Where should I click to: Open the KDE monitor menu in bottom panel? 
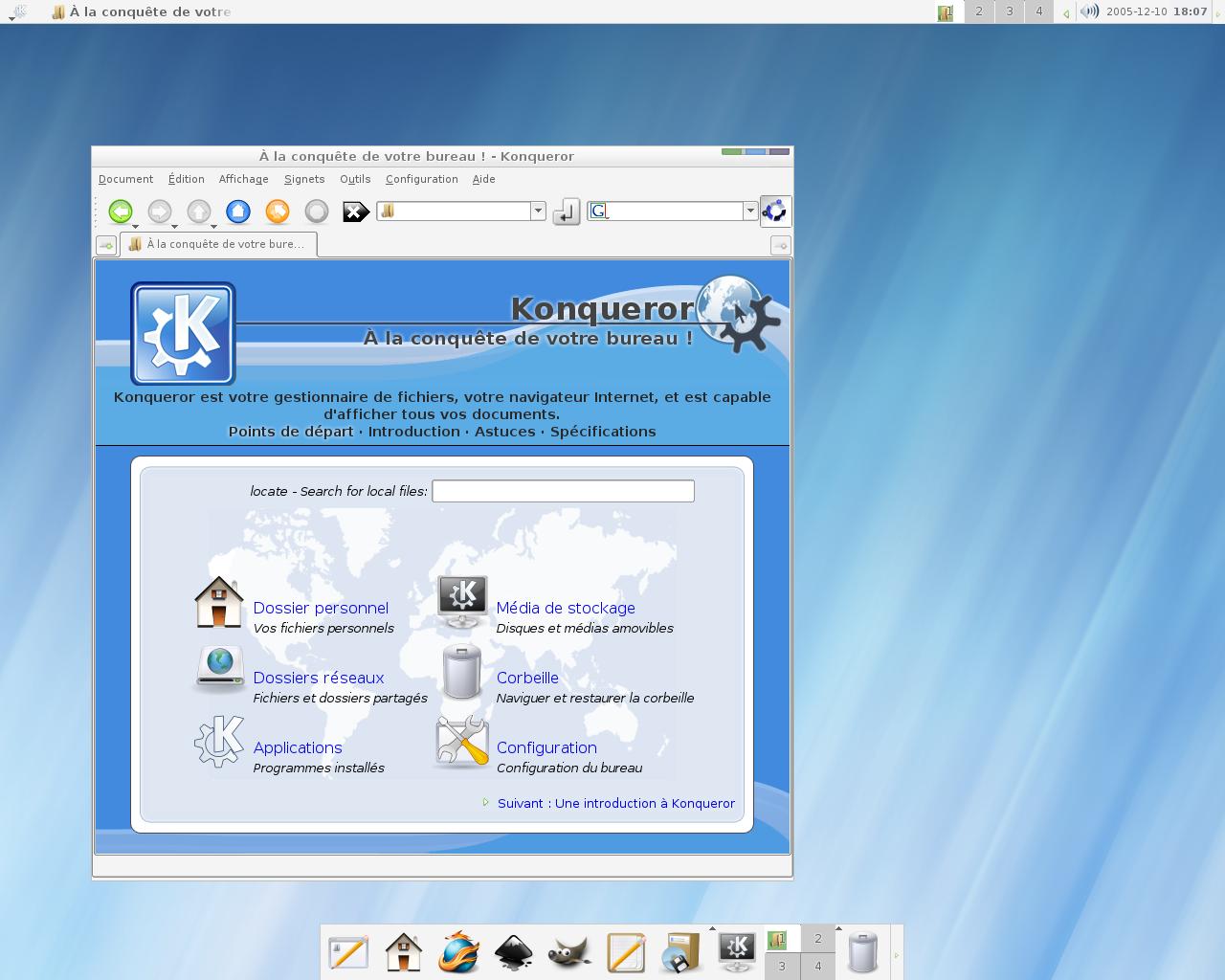click(737, 950)
